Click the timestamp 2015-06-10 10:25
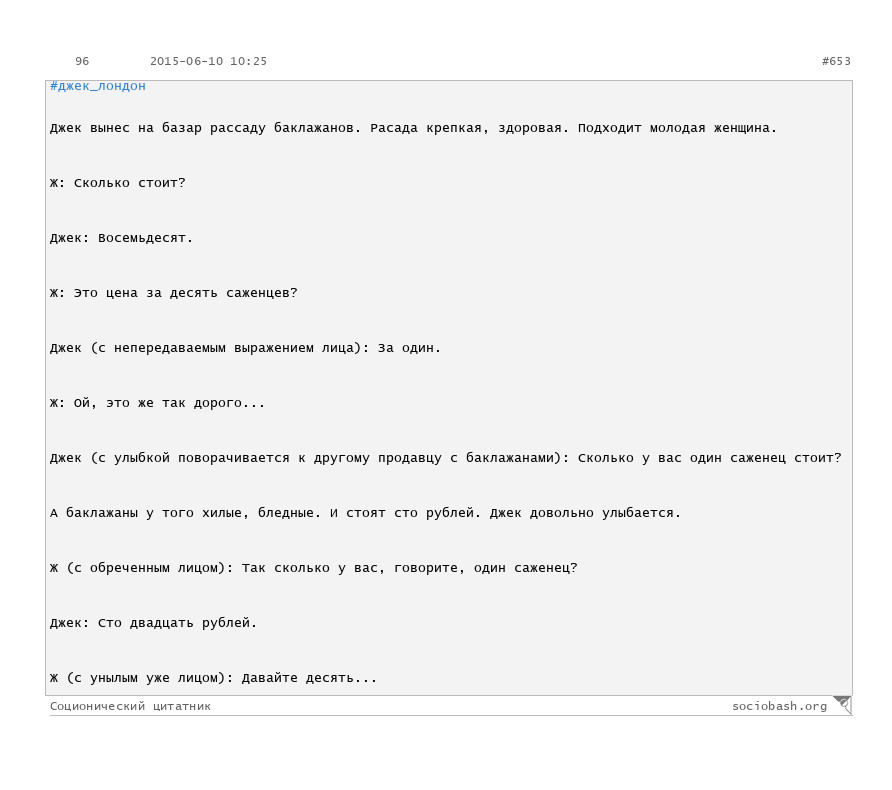This screenshot has width=892, height=790. [x=208, y=61]
